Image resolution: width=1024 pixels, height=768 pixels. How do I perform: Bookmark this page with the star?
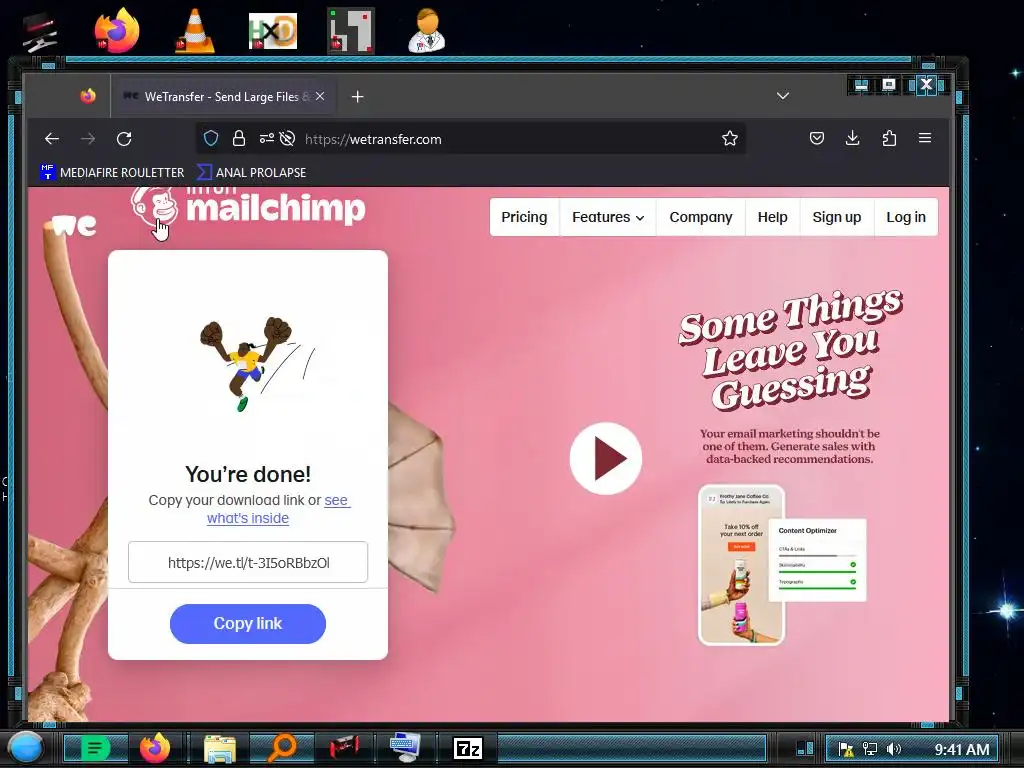(x=729, y=138)
